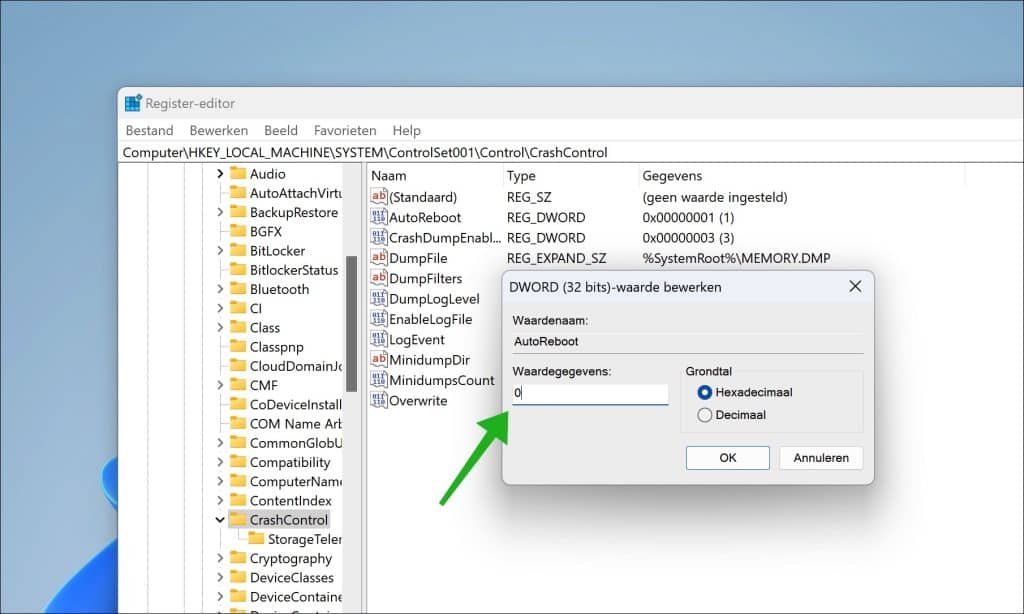Click the BitlockerStatus folder icon
The image size is (1024, 614).
point(238,269)
